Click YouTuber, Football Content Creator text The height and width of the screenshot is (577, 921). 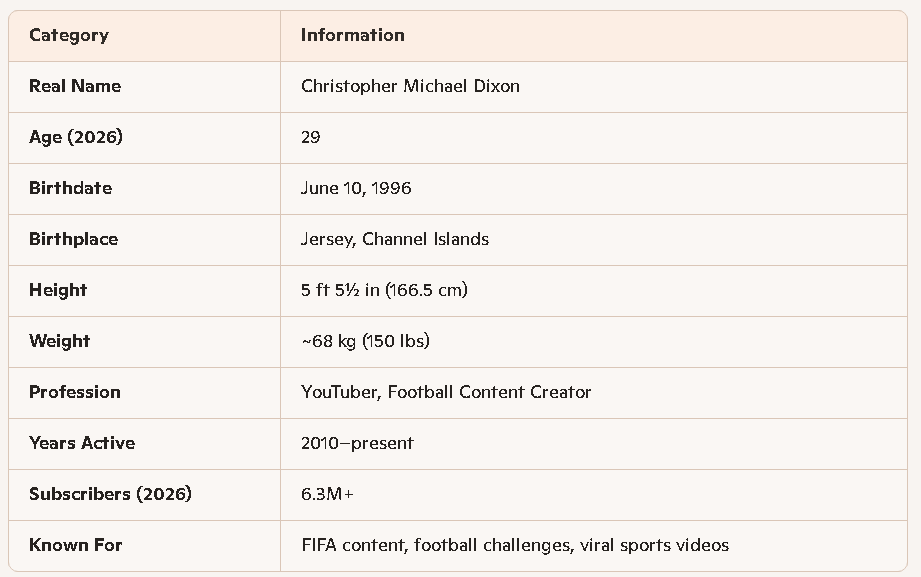[x=446, y=392]
